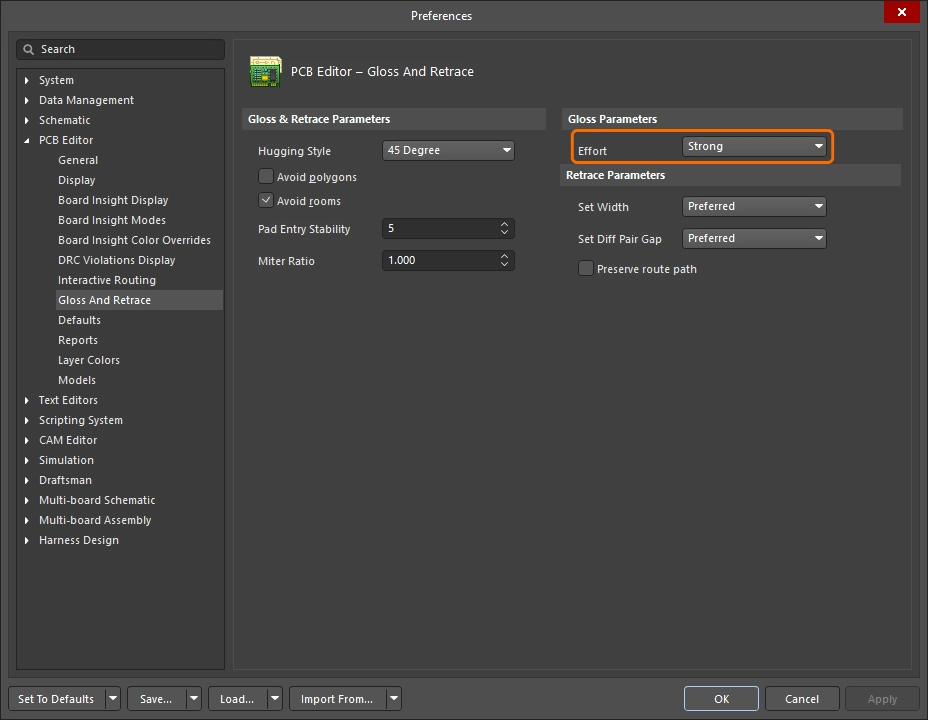Disable the Avoid rooms checkbox
The height and width of the screenshot is (720, 928).
pyautogui.click(x=266, y=200)
